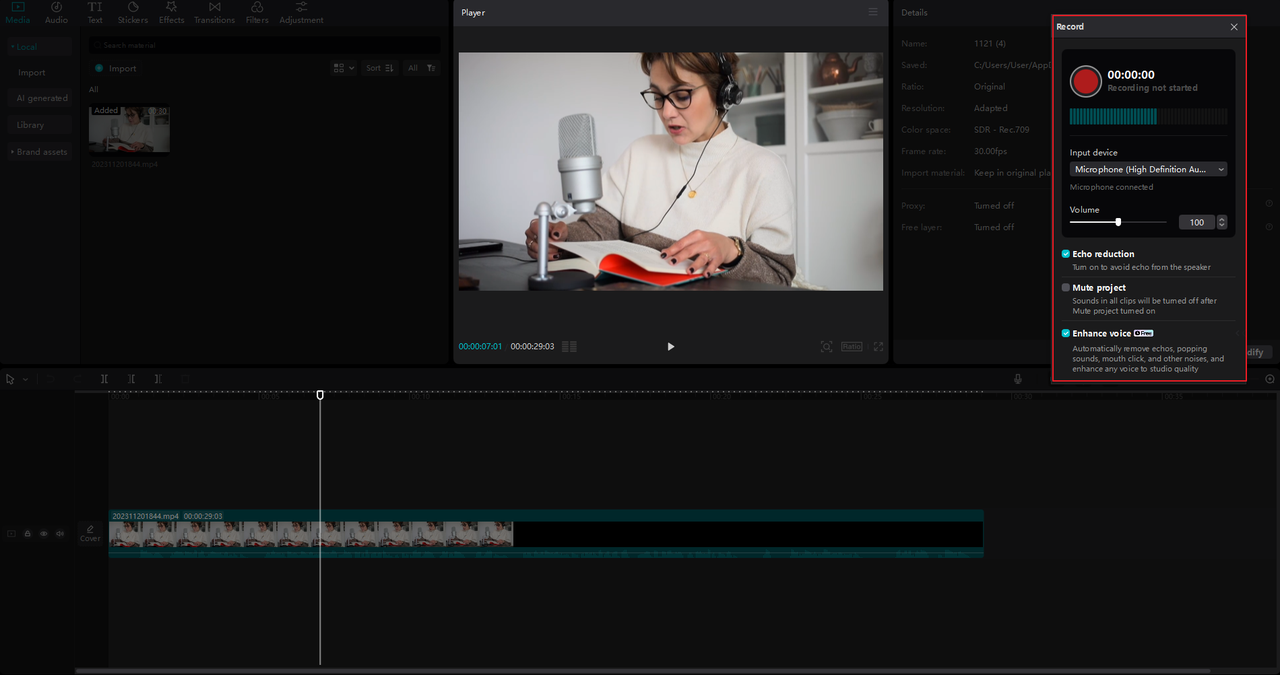
Task: Enter fullscreen preview in Player
Action: (878, 346)
